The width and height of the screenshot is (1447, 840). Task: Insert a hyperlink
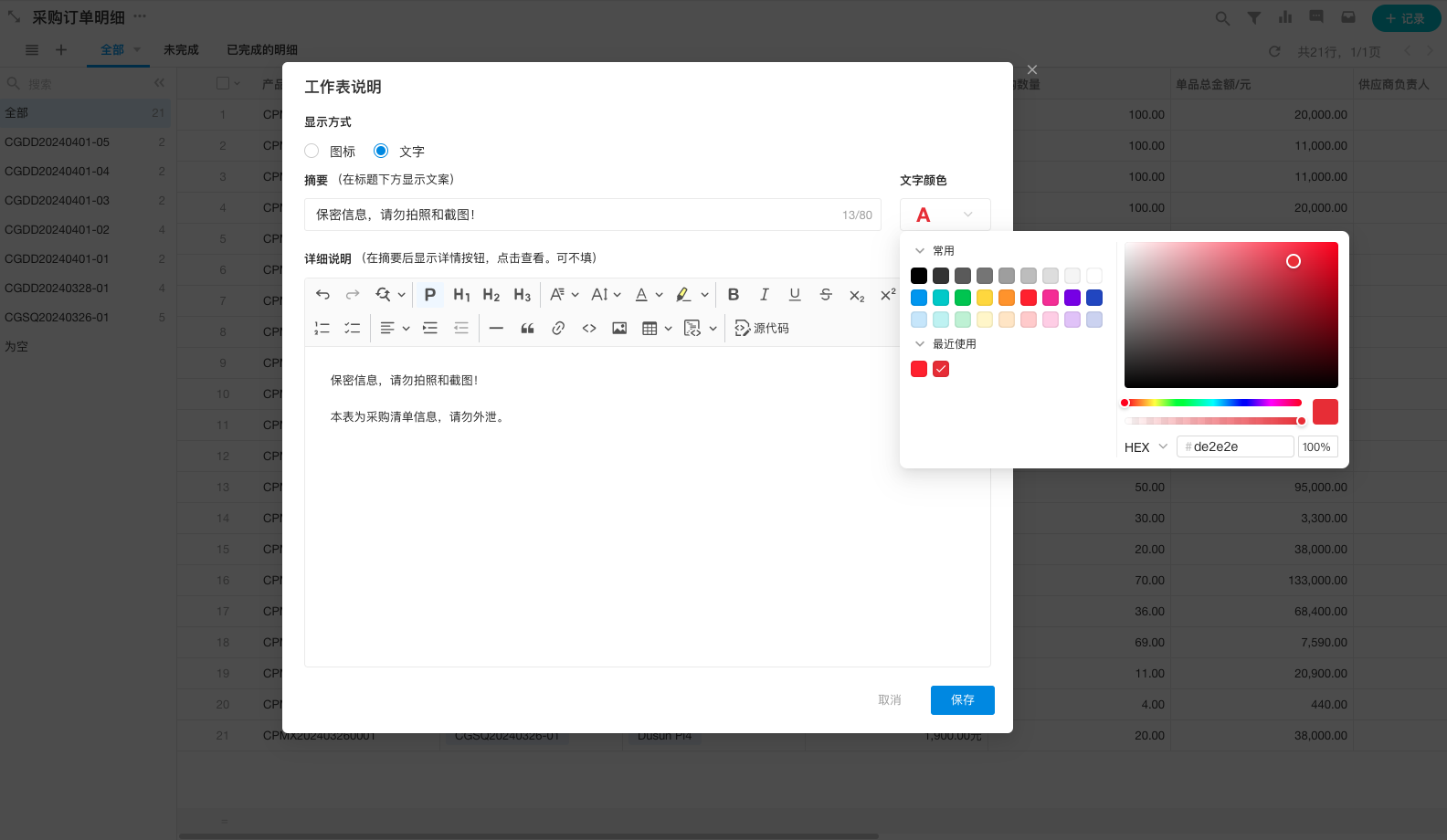coord(558,329)
